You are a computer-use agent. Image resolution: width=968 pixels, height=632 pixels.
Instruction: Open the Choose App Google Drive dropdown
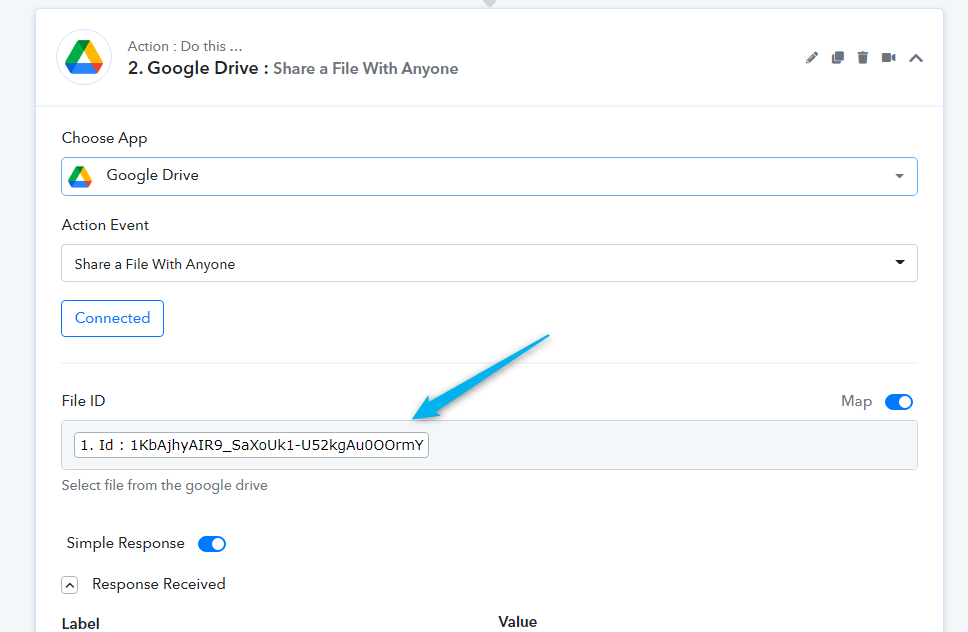pos(489,177)
